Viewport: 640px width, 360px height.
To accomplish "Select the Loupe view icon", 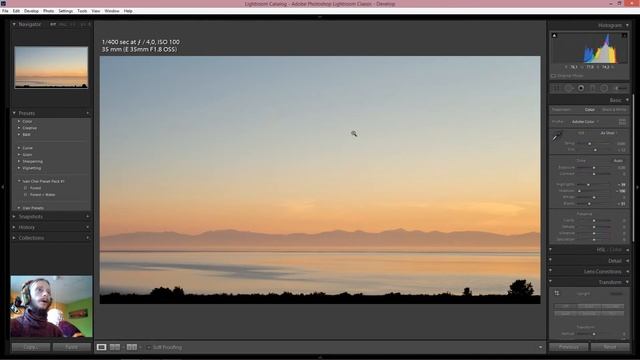I will pos(101,347).
